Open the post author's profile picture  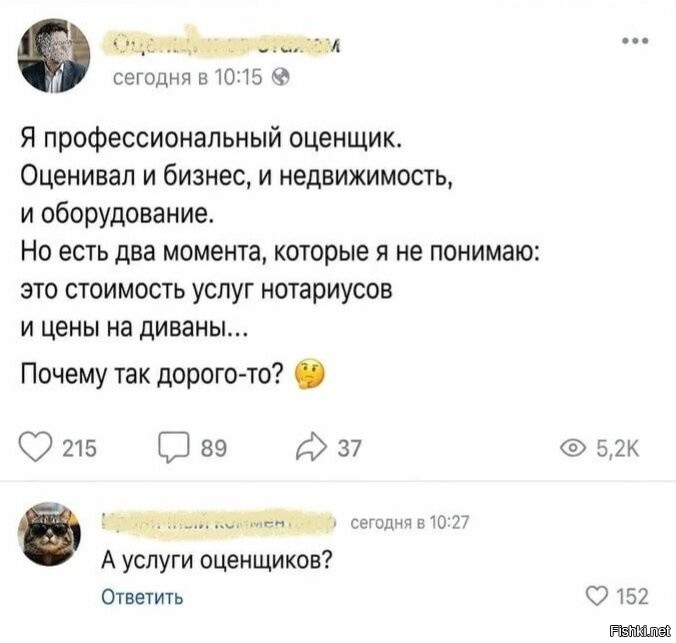click(54, 56)
